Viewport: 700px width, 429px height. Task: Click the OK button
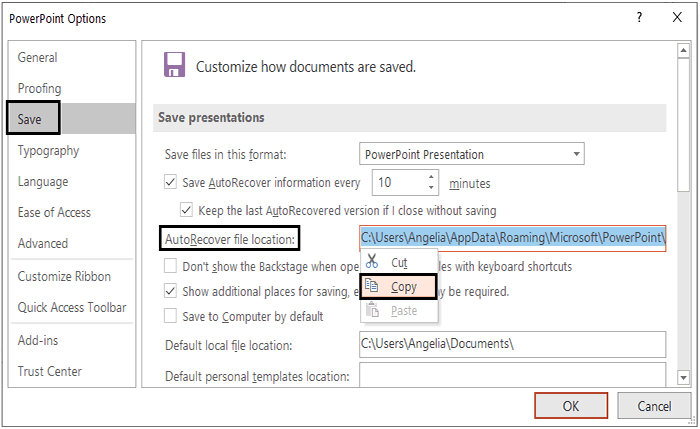tap(571, 406)
